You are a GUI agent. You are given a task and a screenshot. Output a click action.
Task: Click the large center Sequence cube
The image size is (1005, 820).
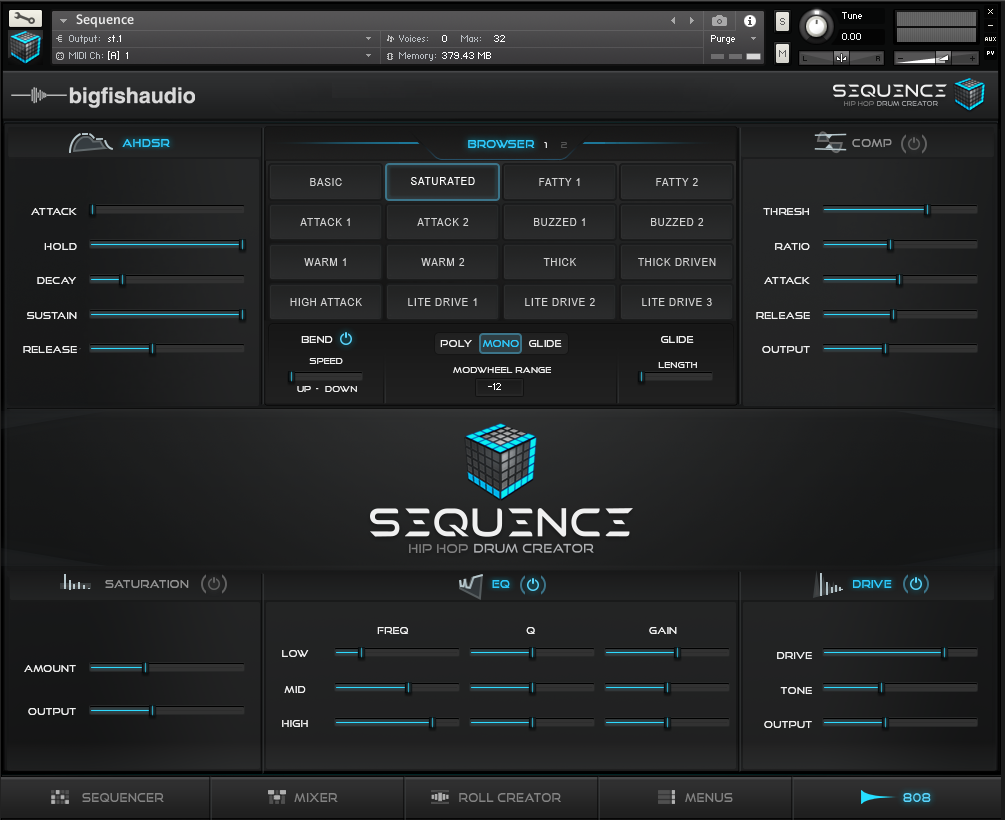point(501,461)
